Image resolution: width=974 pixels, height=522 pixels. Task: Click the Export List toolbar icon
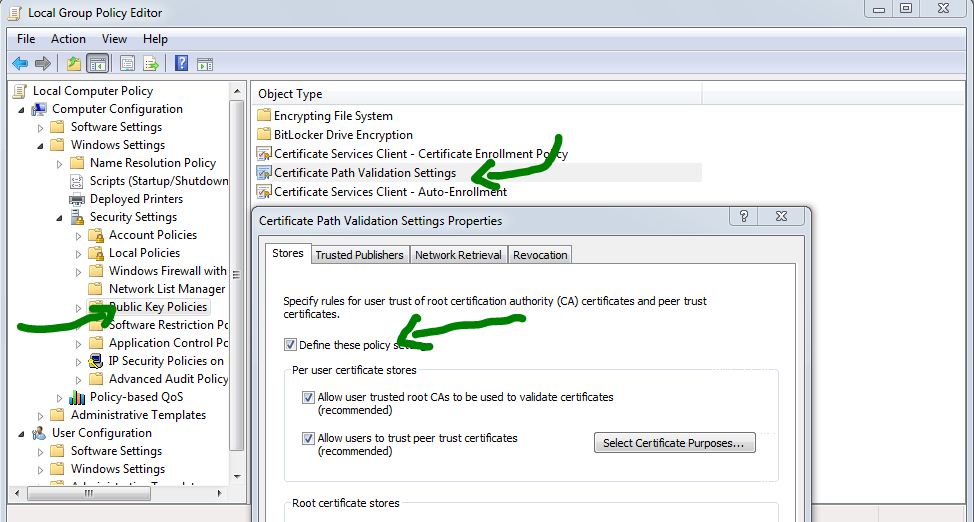[151, 63]
